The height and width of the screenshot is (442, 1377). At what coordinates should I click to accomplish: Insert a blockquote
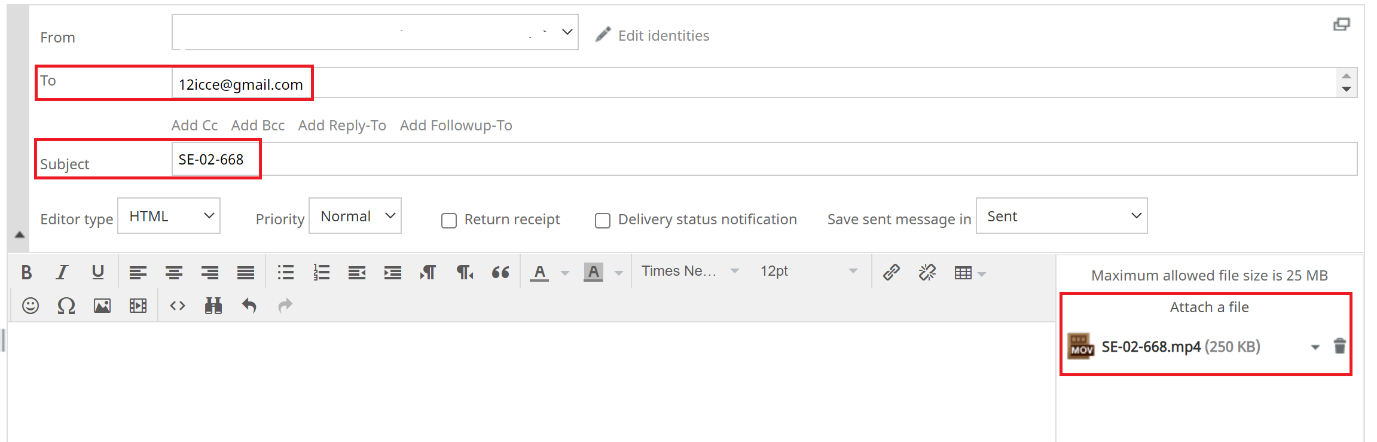tap(501, 272)
